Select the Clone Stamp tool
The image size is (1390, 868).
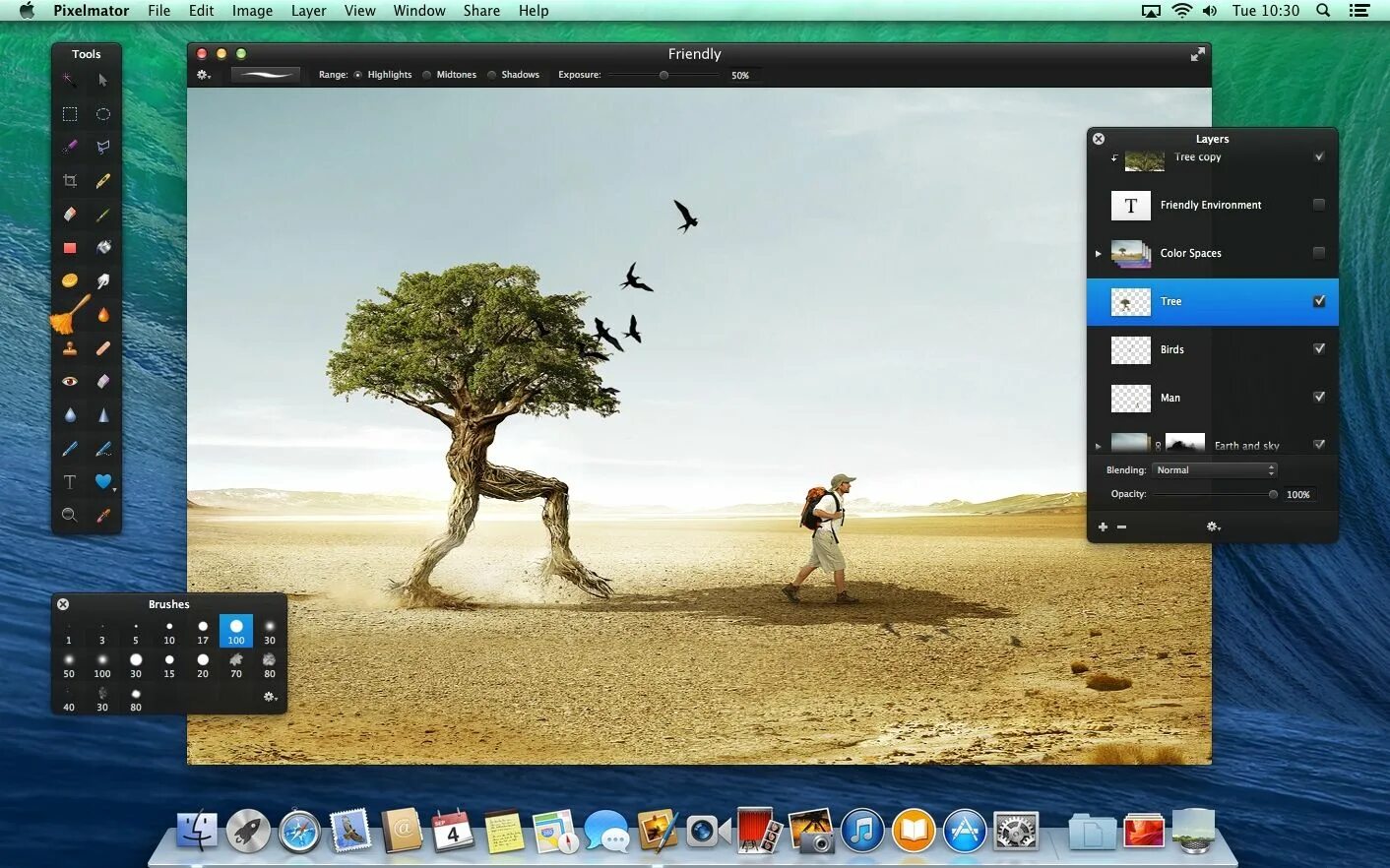[x=70, y=348]
